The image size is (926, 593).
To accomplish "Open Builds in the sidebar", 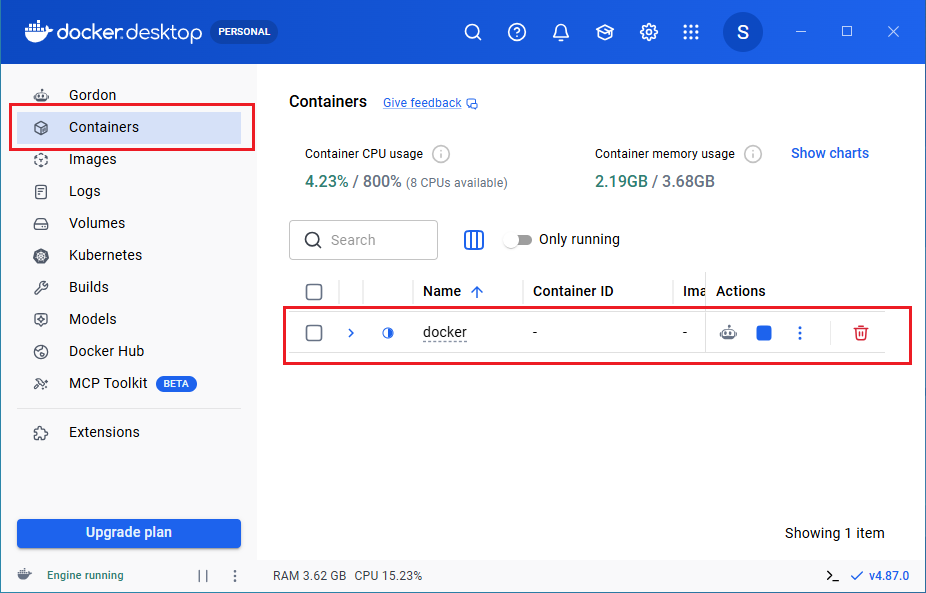I will point(129,287).
